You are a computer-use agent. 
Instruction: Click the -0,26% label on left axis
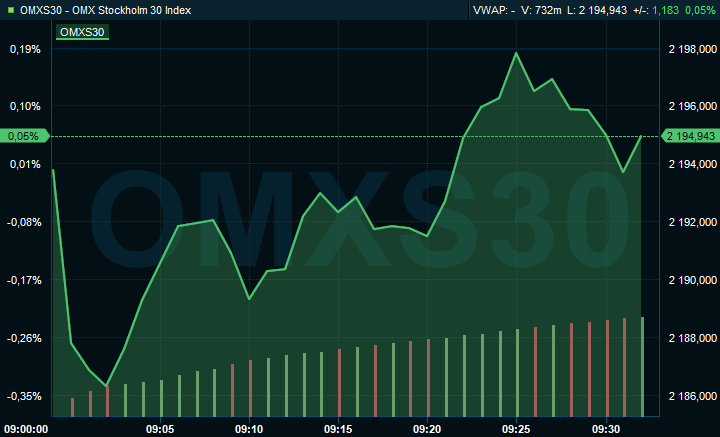tap(24, 338)
